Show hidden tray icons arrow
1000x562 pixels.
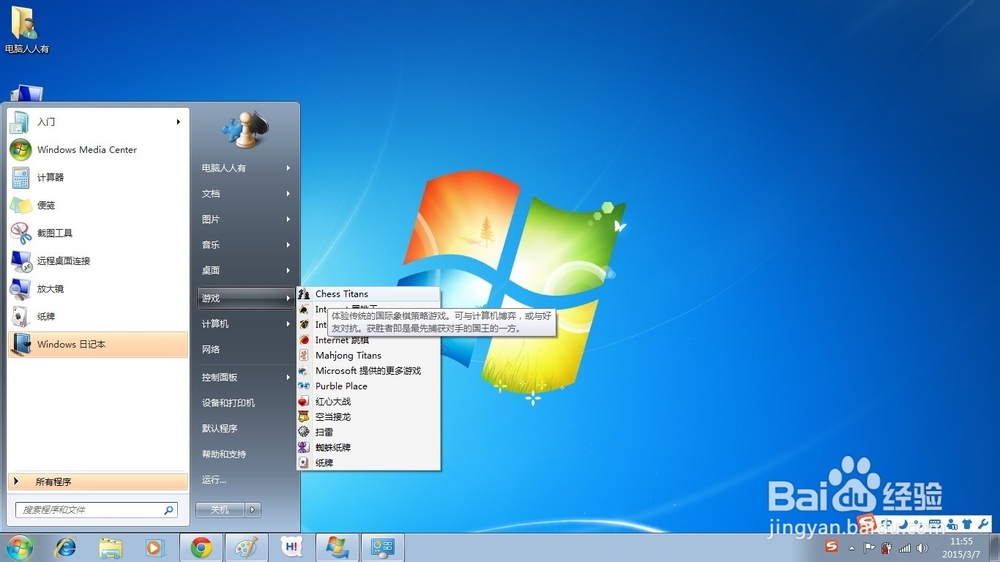point(851,548)
